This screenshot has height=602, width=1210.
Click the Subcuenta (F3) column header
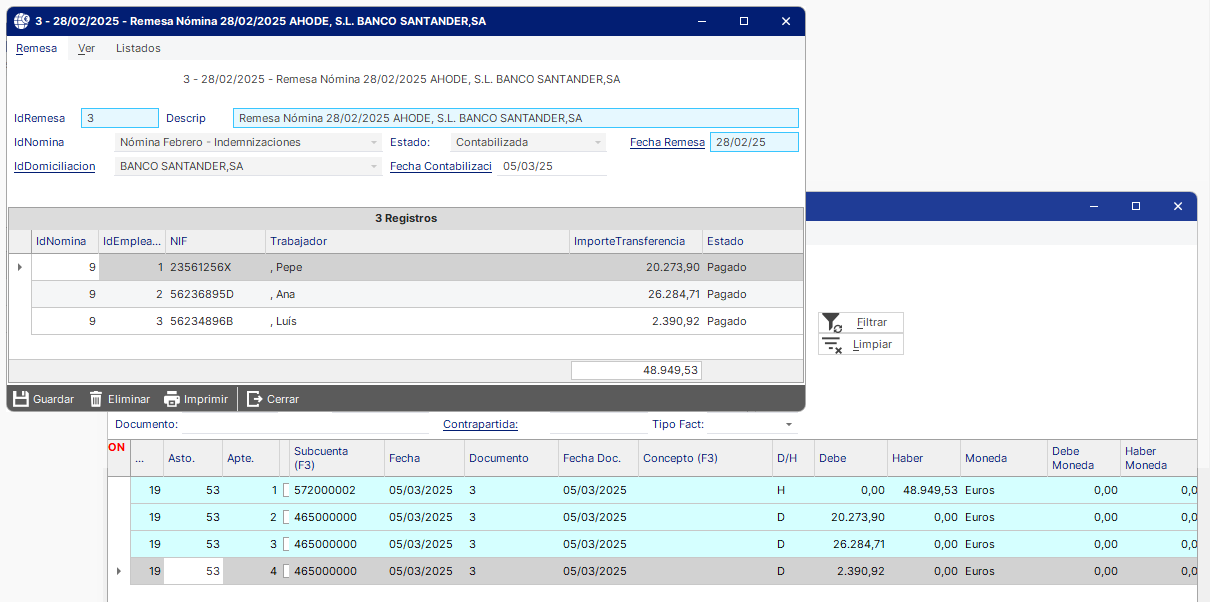(x=337, y=458)
